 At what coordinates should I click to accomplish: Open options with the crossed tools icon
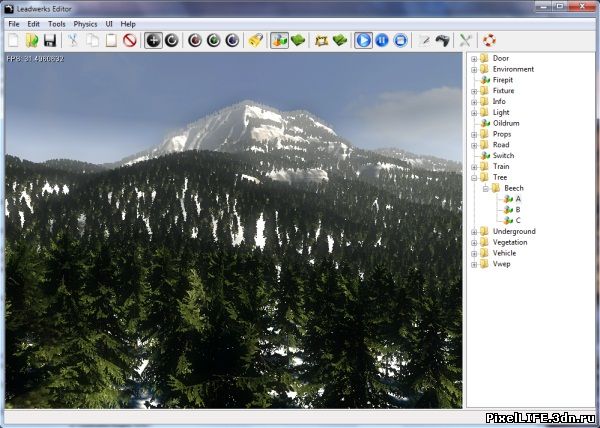point(466,40)
